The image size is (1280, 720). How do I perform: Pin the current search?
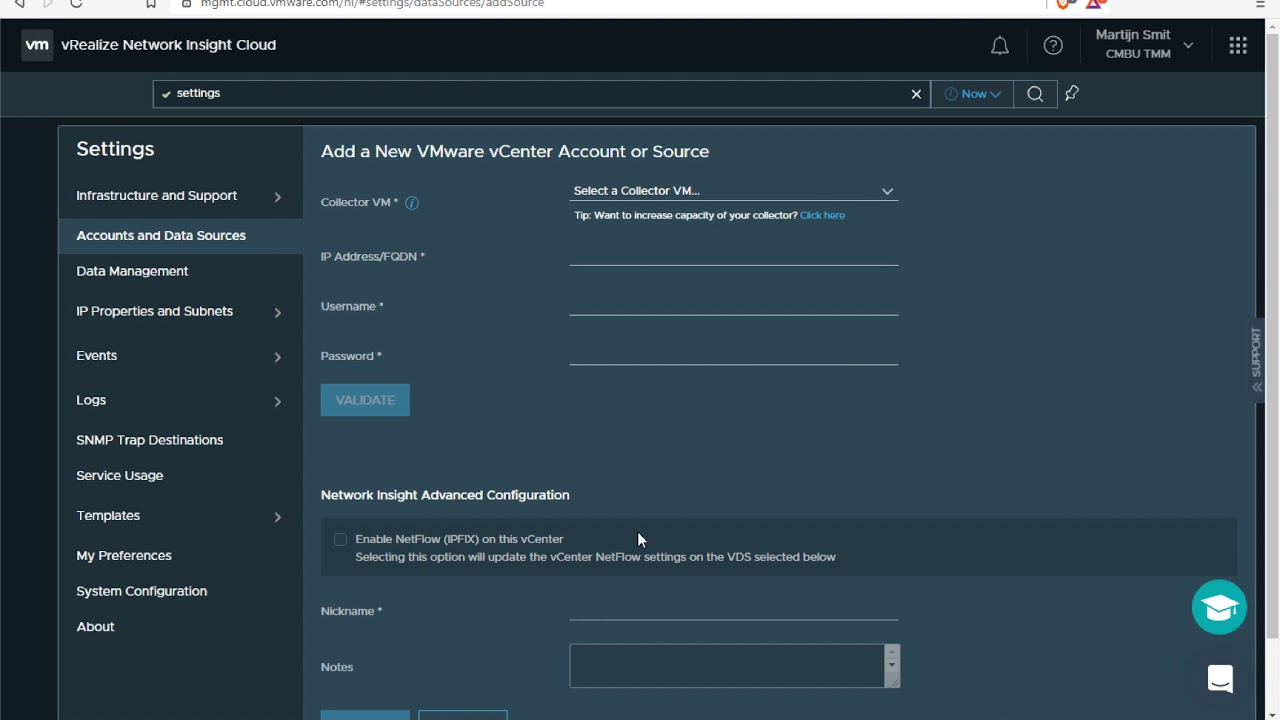coord(1072,94)
